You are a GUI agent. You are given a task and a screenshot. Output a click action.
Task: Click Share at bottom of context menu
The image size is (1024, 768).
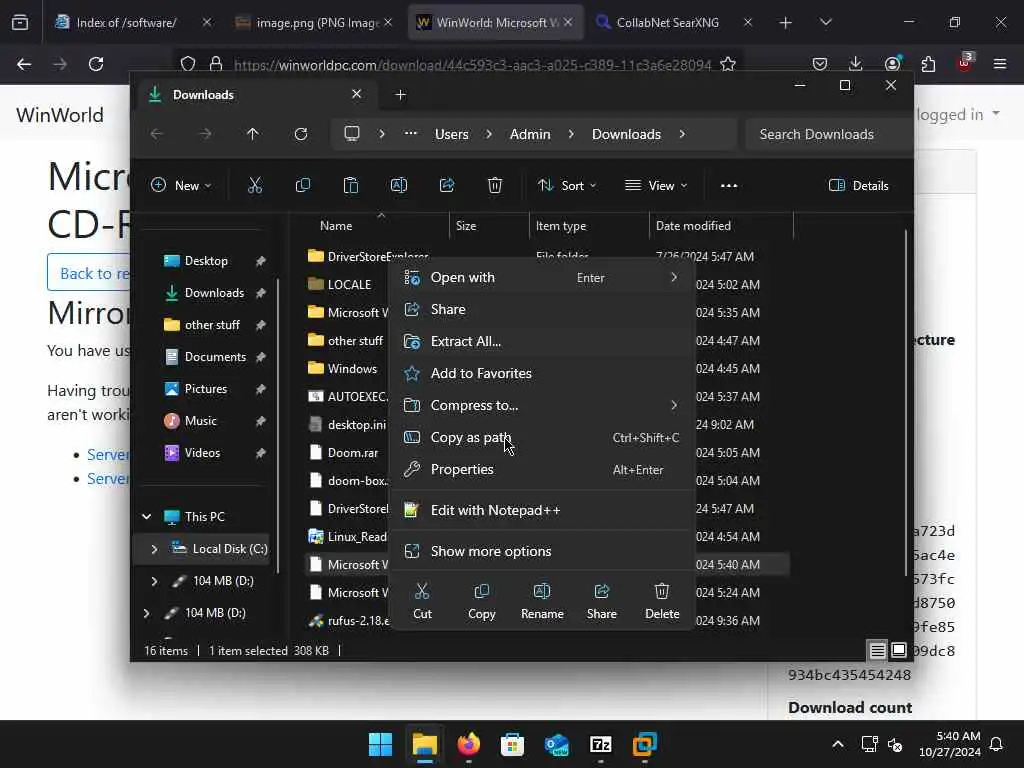[x=601, y=601]
